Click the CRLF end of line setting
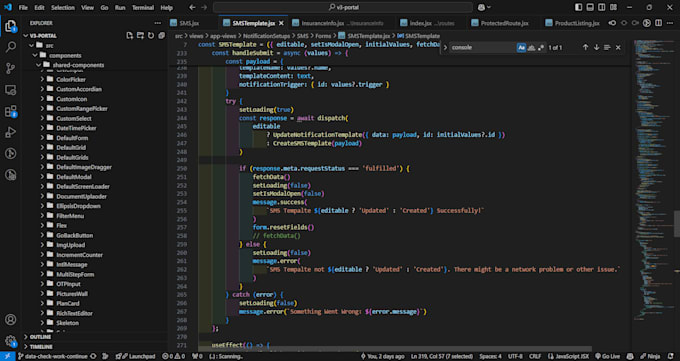Image resolution: width=680 pixels, height=361 pixels. pyautogui.click(x=535, y=356)
